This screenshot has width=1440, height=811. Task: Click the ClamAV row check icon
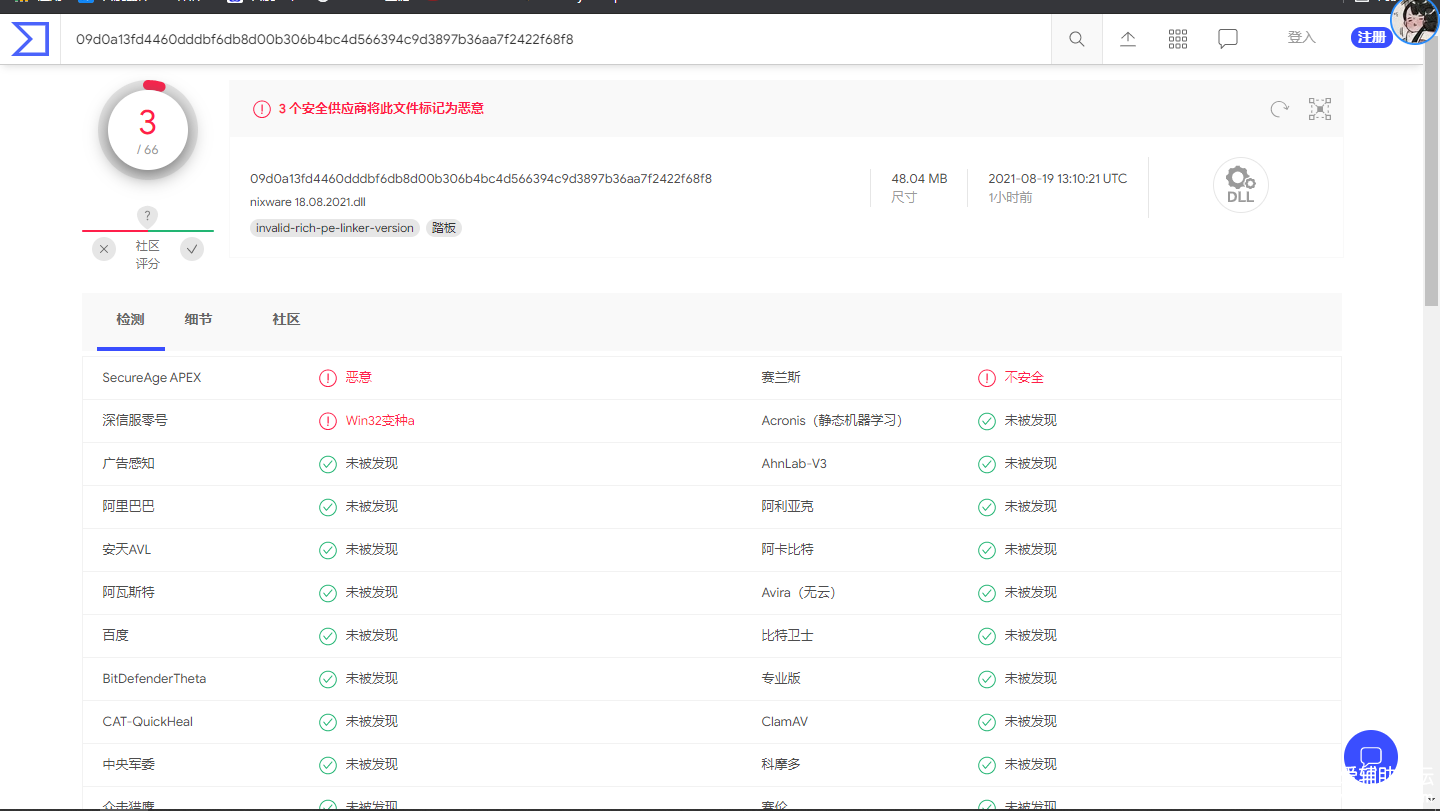[987, 722]
